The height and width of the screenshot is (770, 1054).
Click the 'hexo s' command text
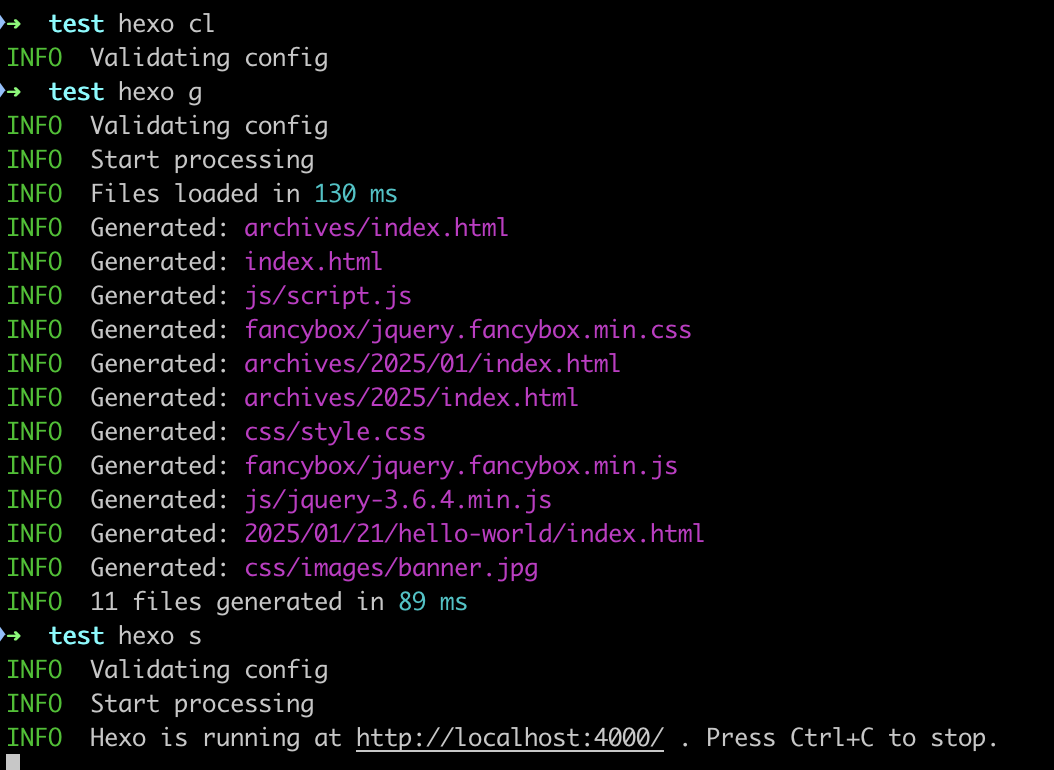(160, 636)
